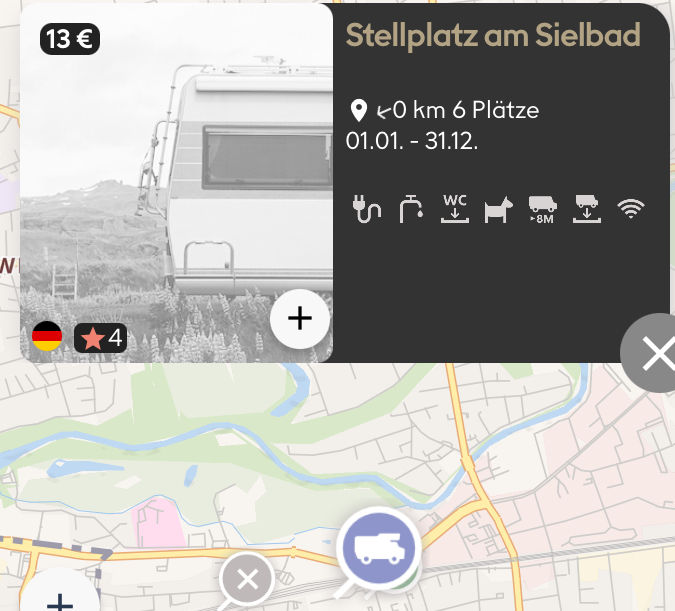Click the 13 € price badge

click(70, 39)
